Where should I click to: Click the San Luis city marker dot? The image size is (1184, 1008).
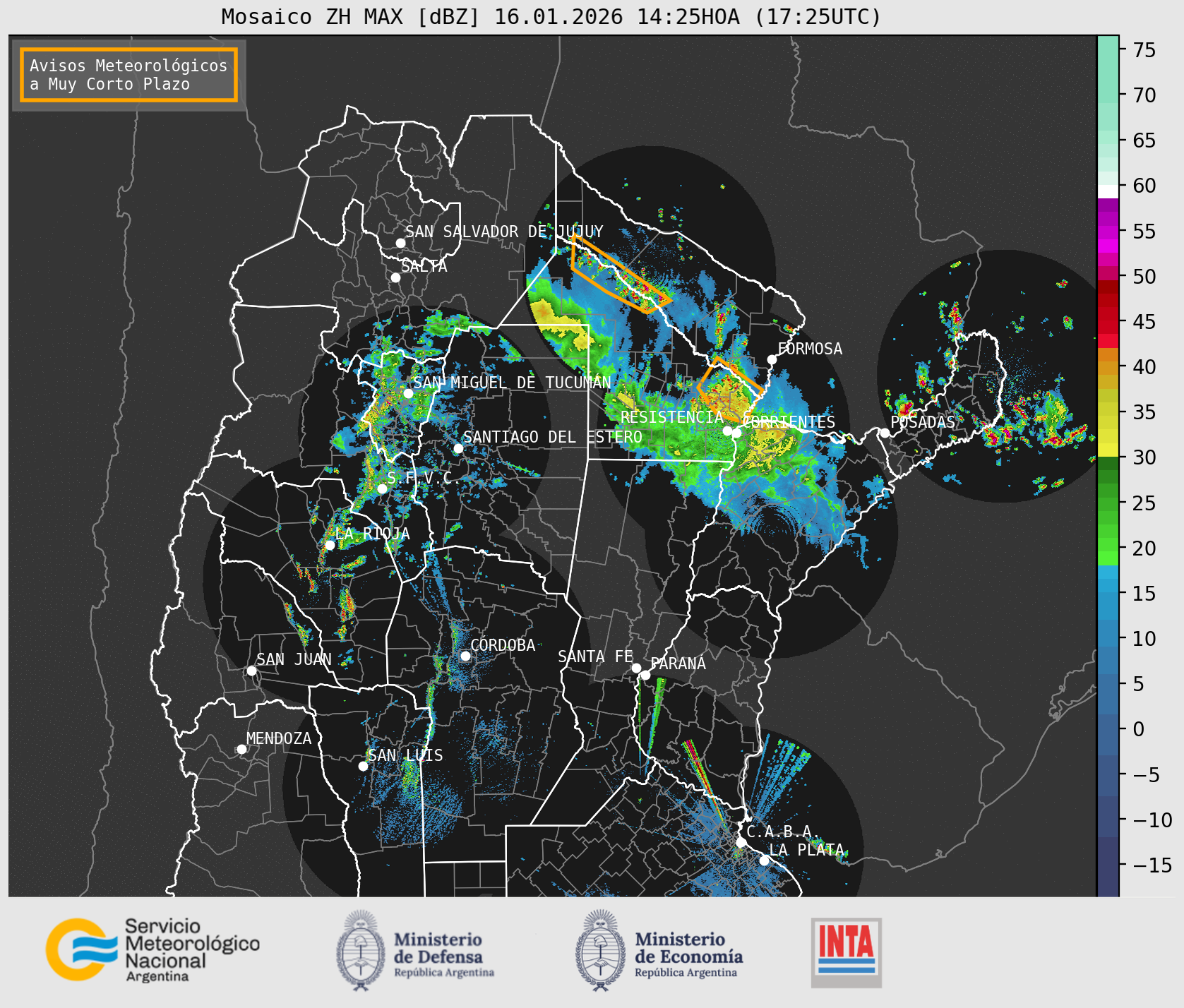pos(363,766)
